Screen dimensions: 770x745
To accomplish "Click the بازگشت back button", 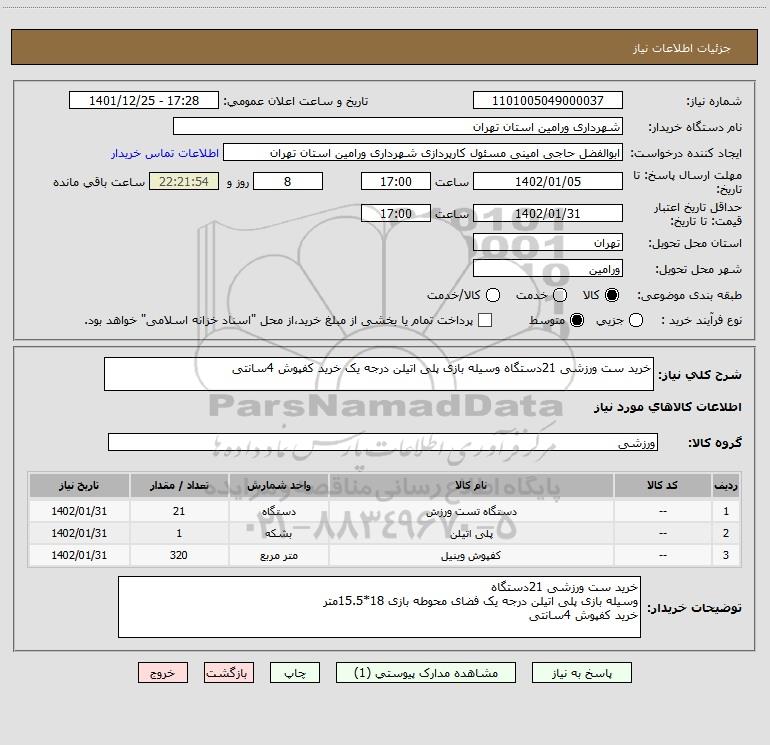I will click(x=229, y=672).
